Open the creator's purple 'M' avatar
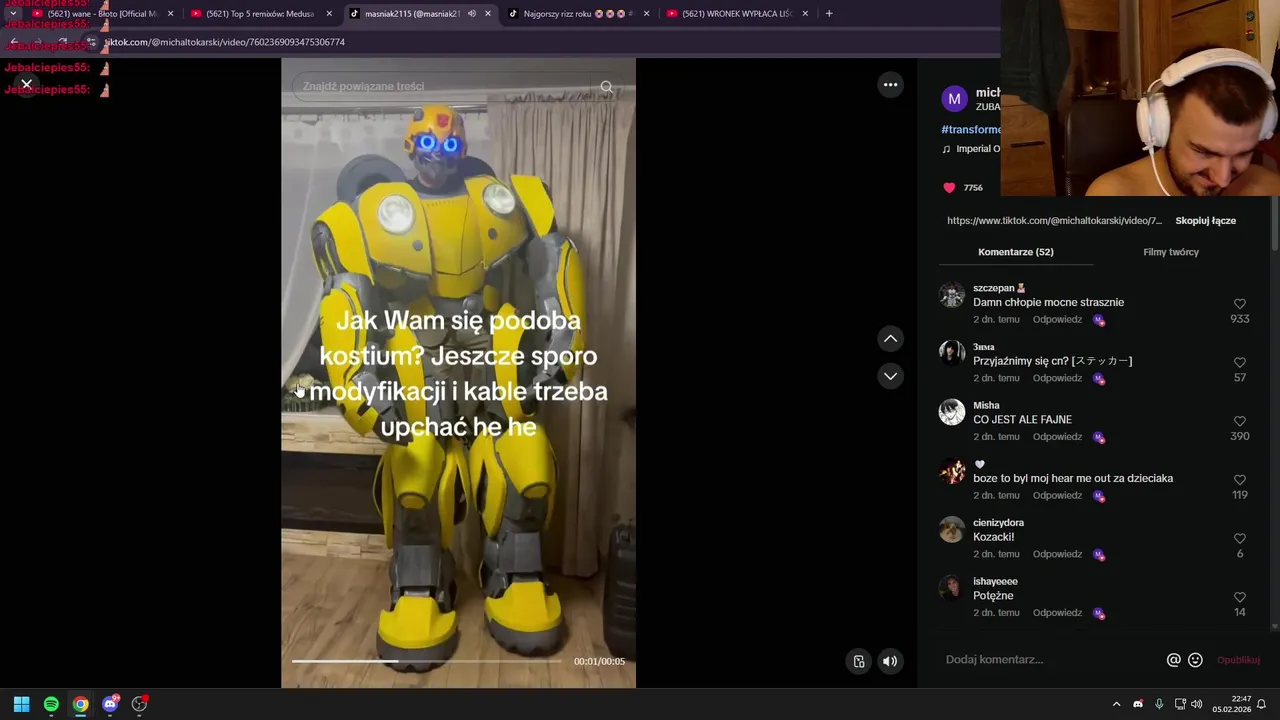Image resolution: width=1280 pixels, height=720 pixels. (954, 99)
